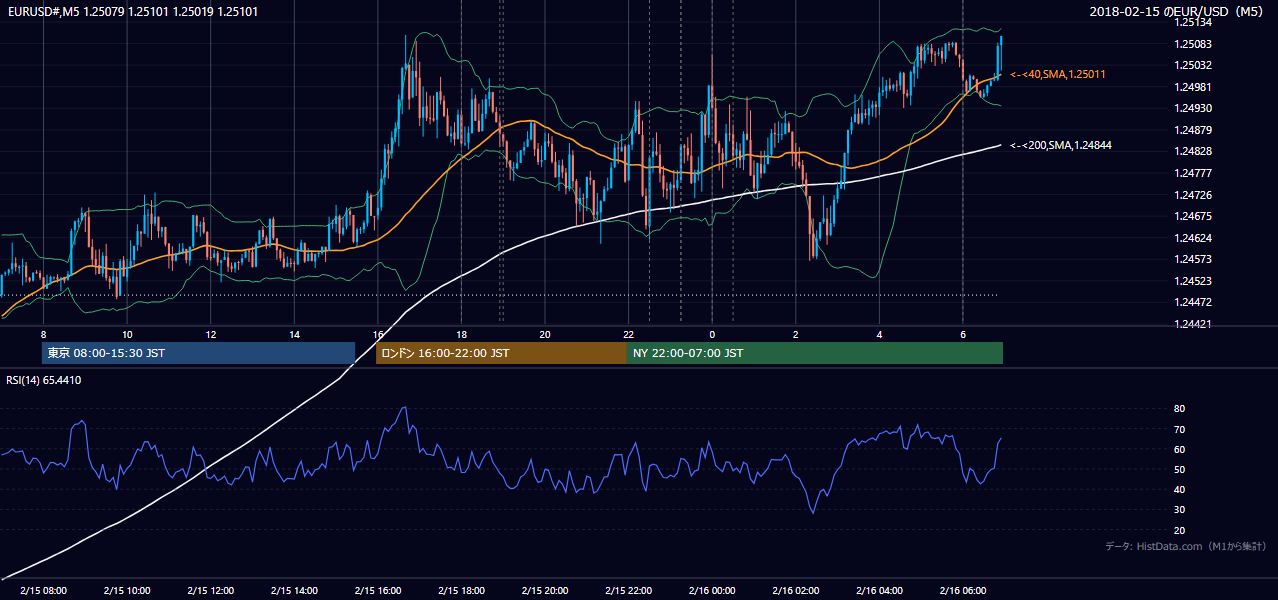
Task: Click price axis value 1.24777
Action: [x=1195, y=173]
